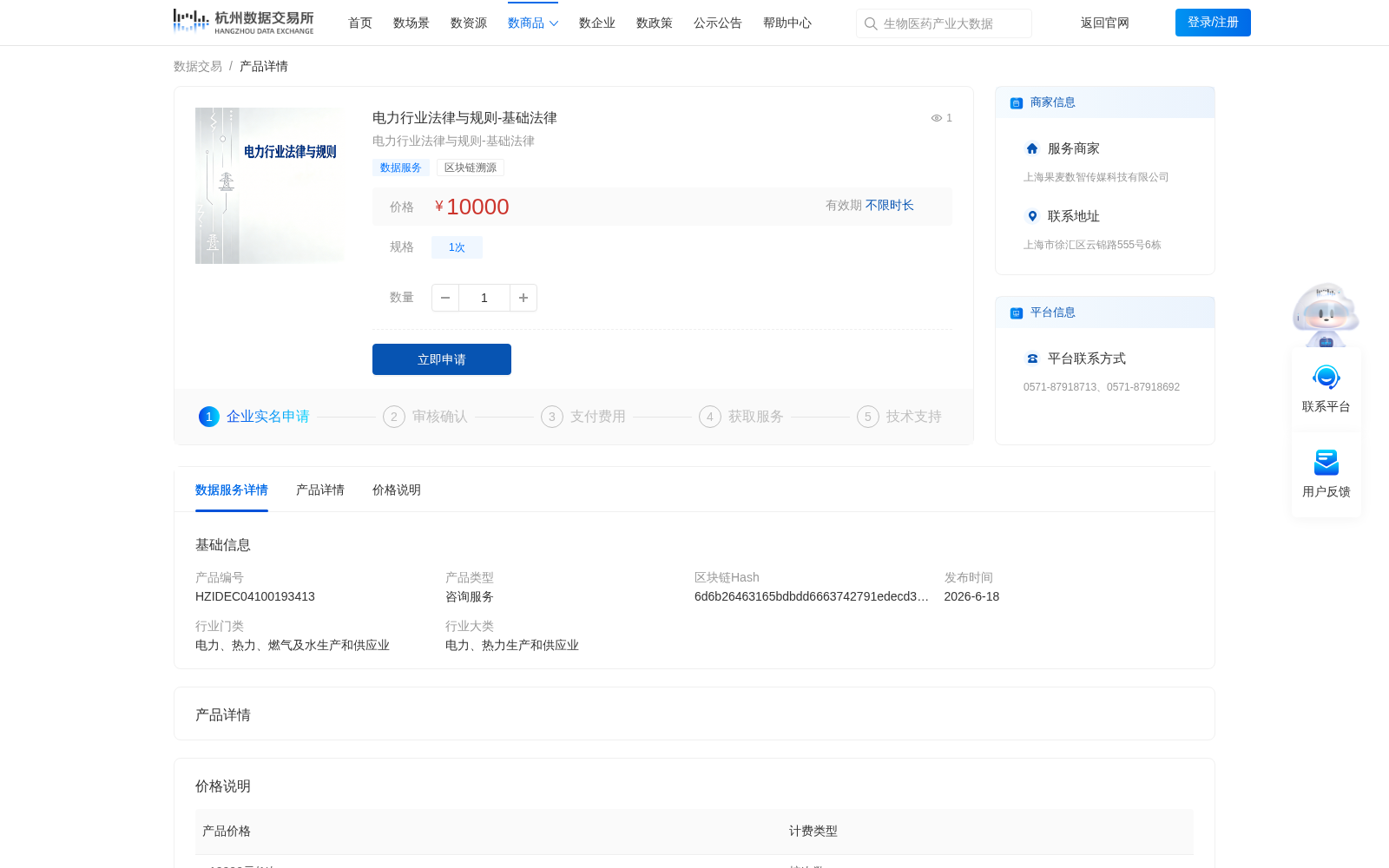Switch to the 价格说明 tab
This screenshot has width=1389, height=868.
(x=397, y=490)
